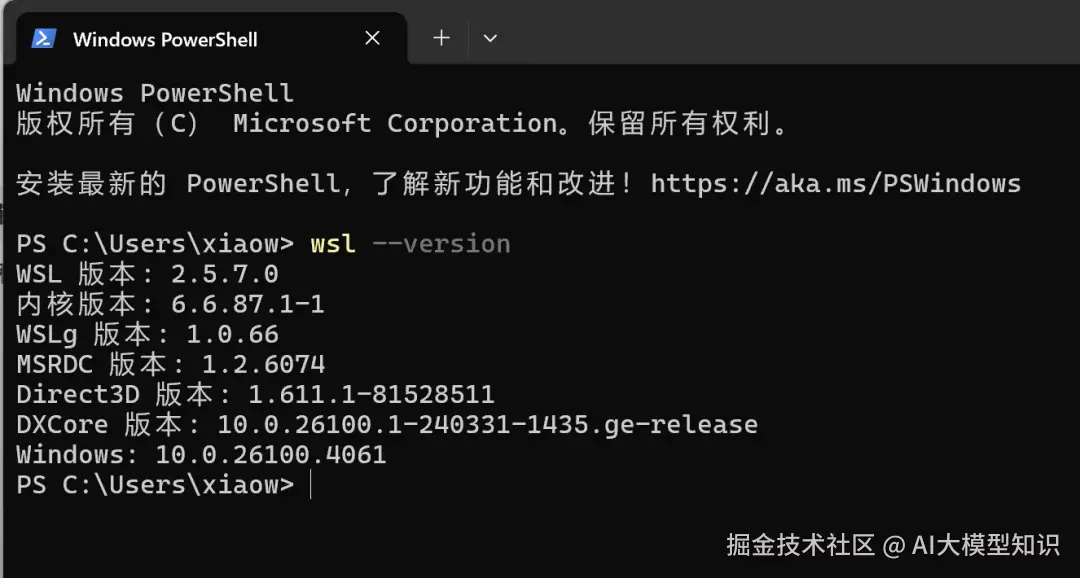
Task: Click the yellow wsl command word
Action: [x=333, y=244]
